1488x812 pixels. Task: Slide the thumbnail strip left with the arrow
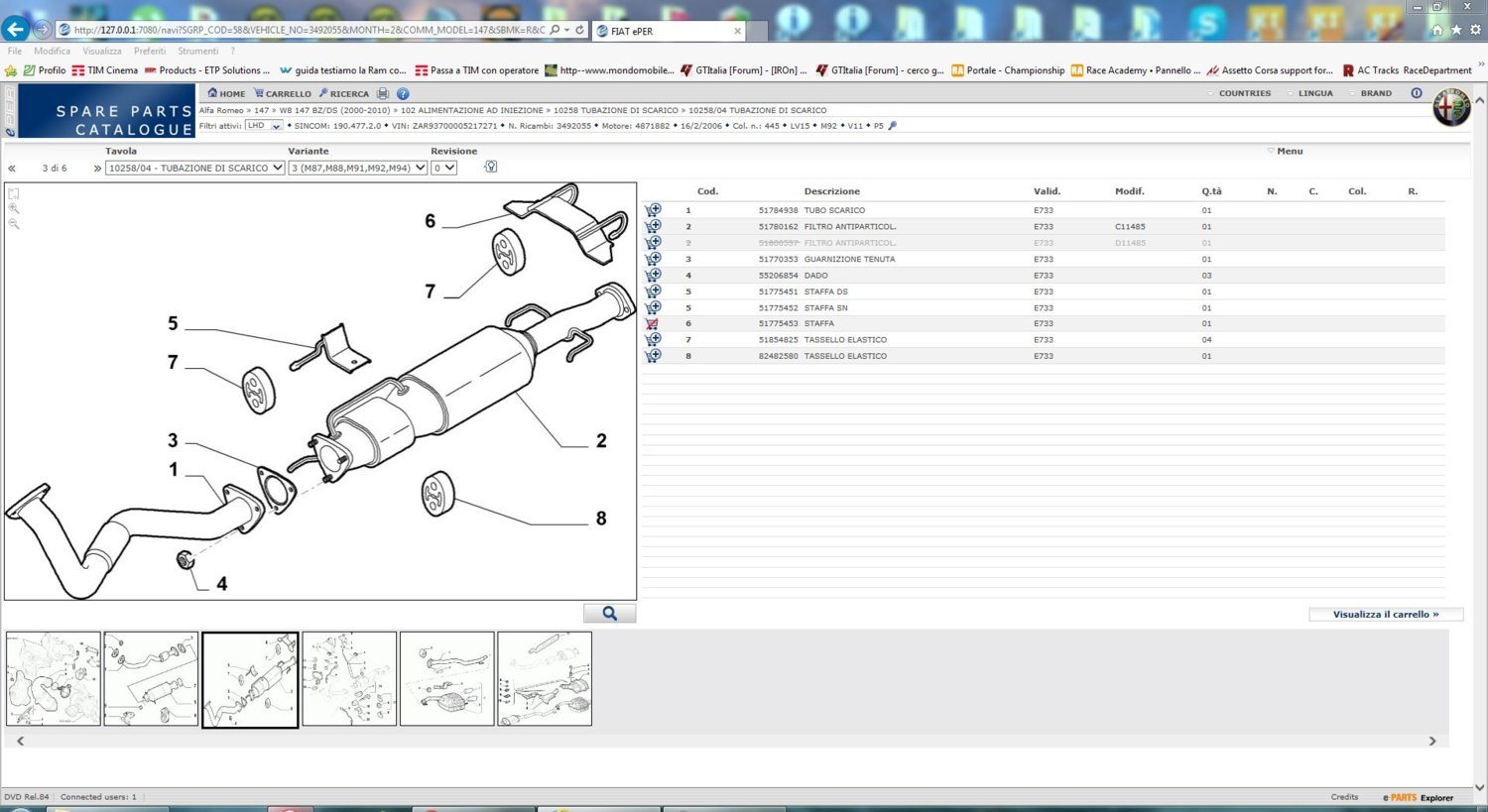[20, 741]
